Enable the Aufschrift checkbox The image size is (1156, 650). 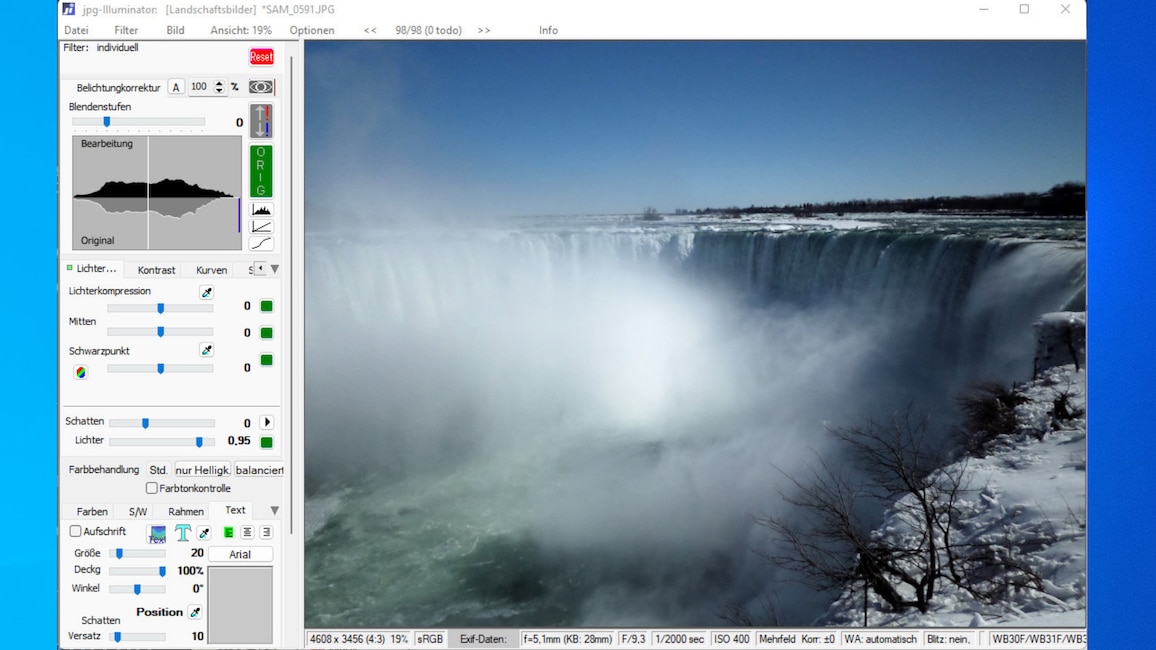point(75,531)
